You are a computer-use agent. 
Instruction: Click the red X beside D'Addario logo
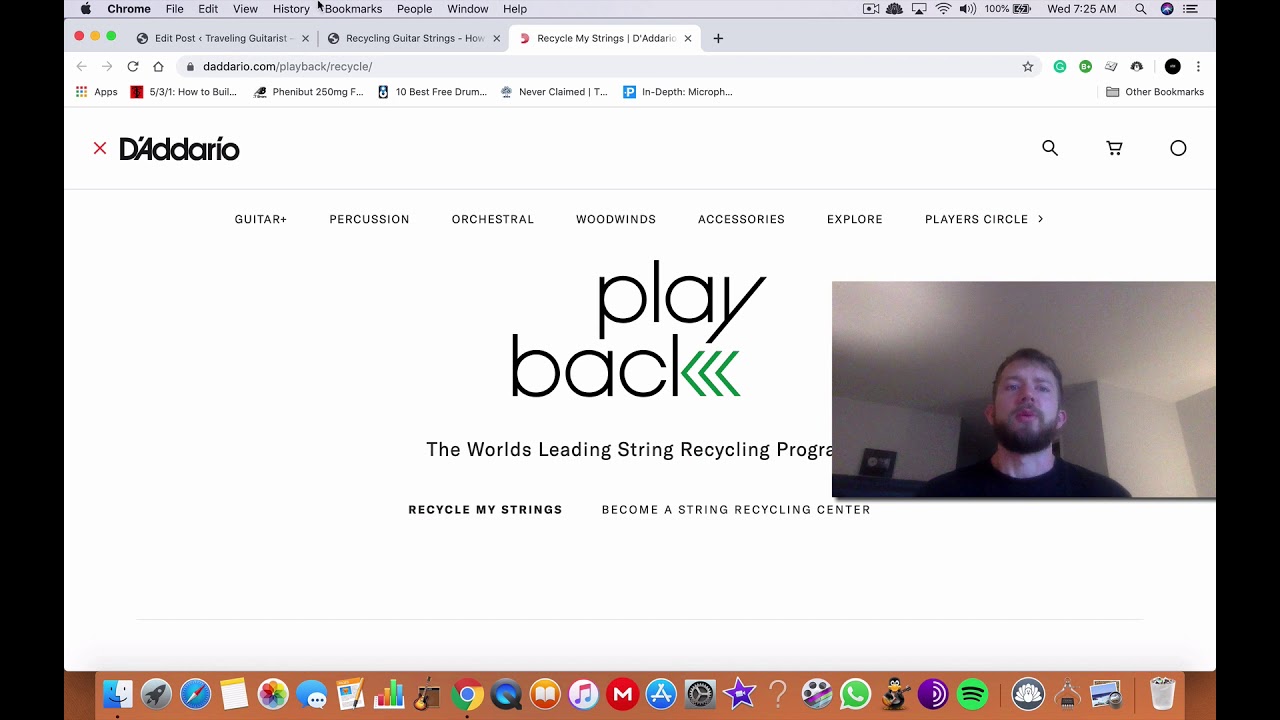tap(100, 148)
